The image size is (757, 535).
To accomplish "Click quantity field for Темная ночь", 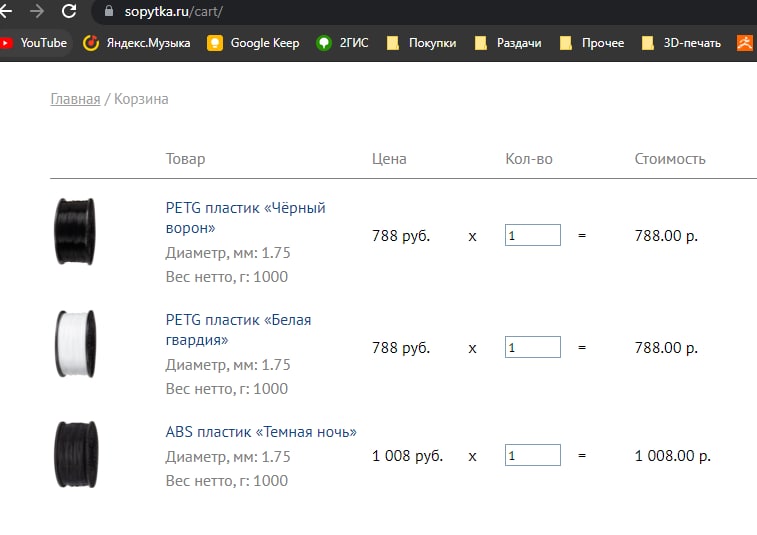I will pos(533,455).
